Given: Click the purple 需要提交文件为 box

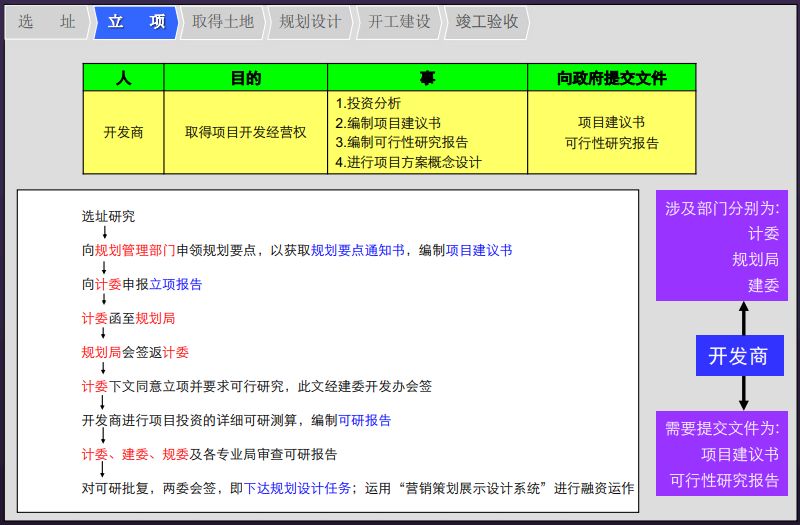Looking at the screenshot, I should 721,454.
